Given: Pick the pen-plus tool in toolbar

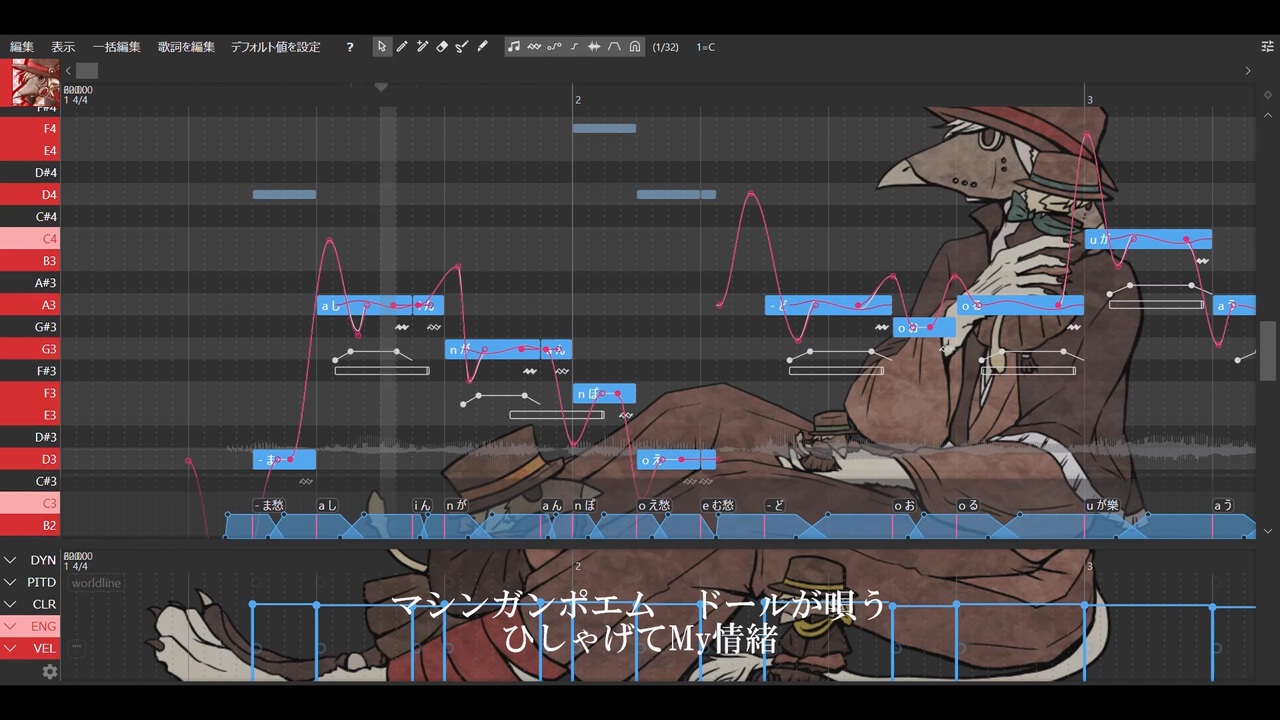Looking at the screenshot, I should [422, 47].
